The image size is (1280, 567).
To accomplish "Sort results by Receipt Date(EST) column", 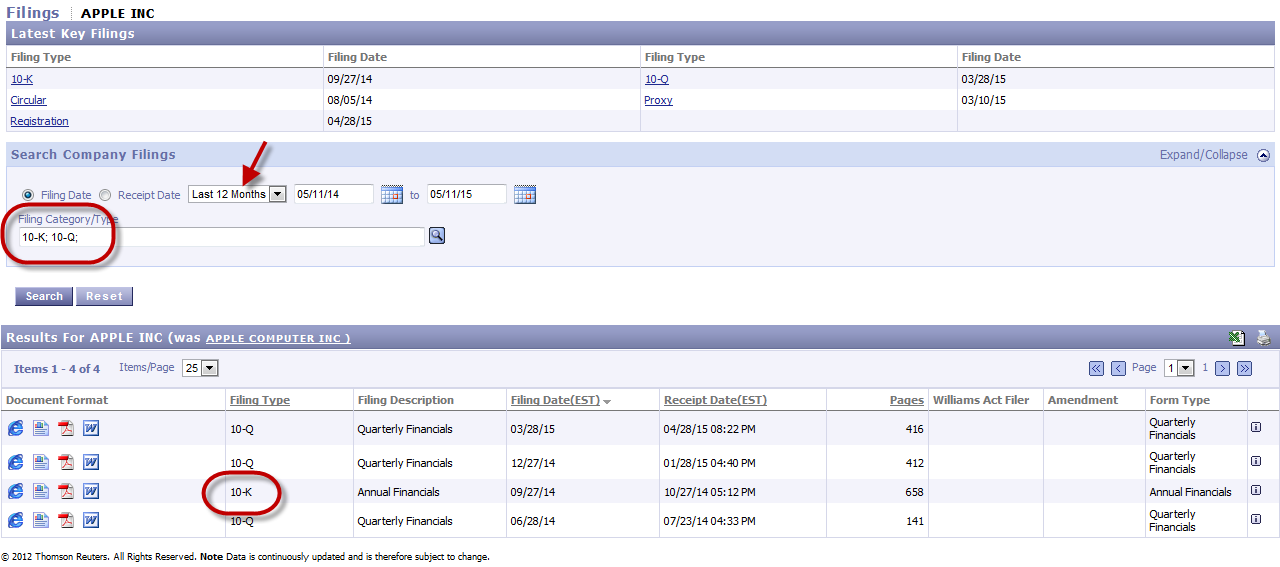I will pos(715,400).
